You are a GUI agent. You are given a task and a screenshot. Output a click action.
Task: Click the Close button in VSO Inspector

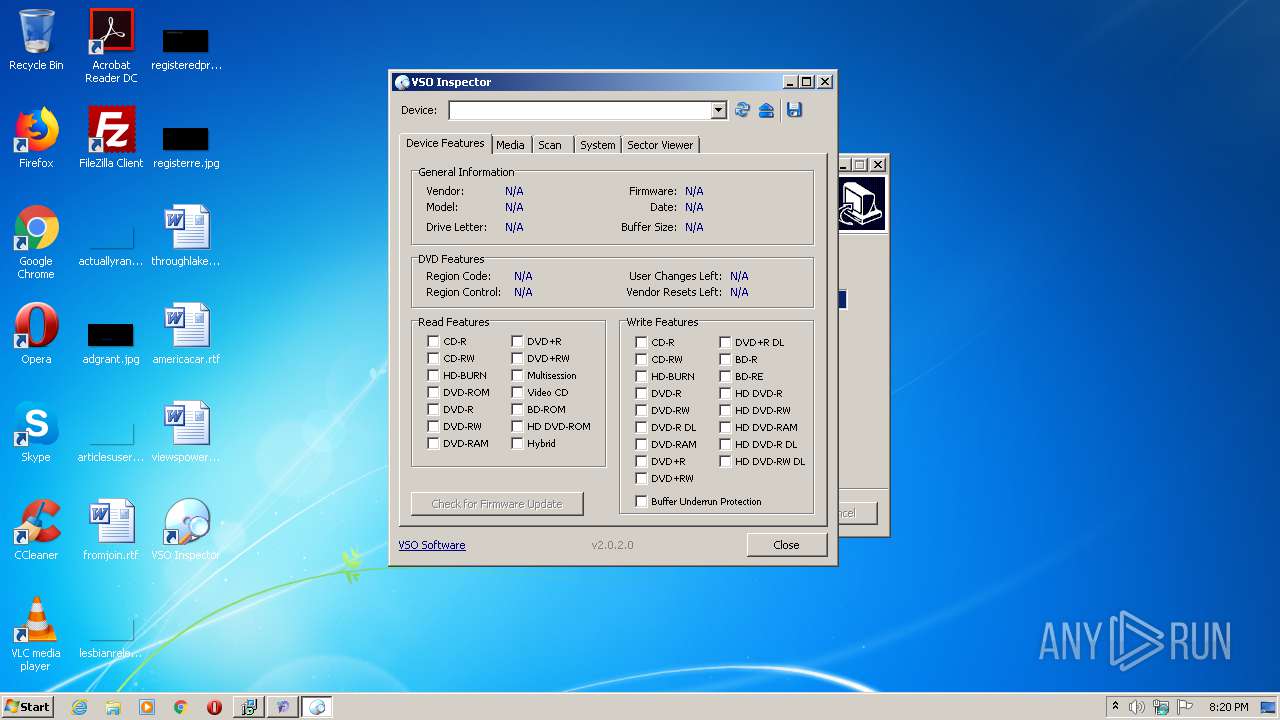786,545
